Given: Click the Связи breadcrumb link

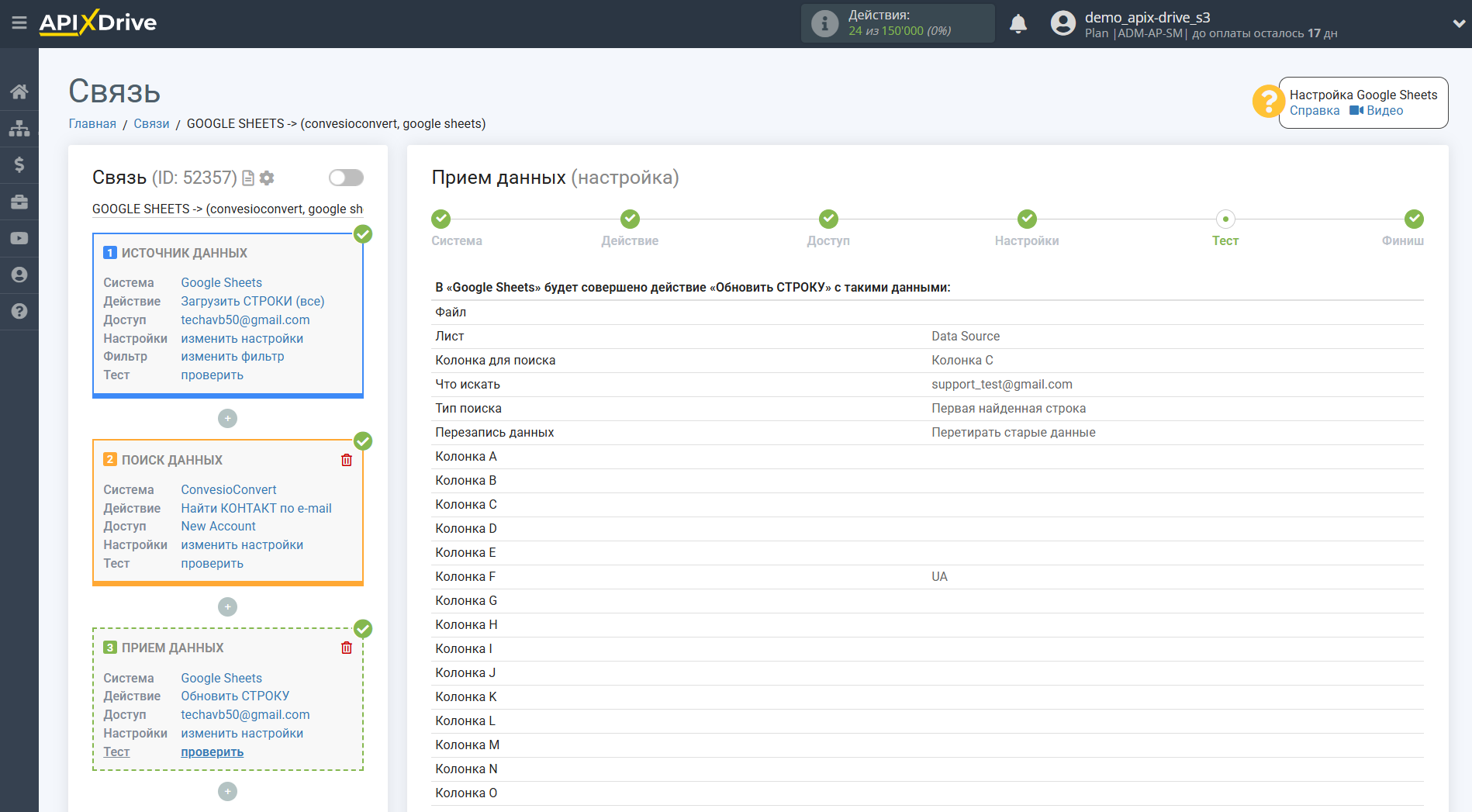Looking at the screenshot, I should pos(151,124).
